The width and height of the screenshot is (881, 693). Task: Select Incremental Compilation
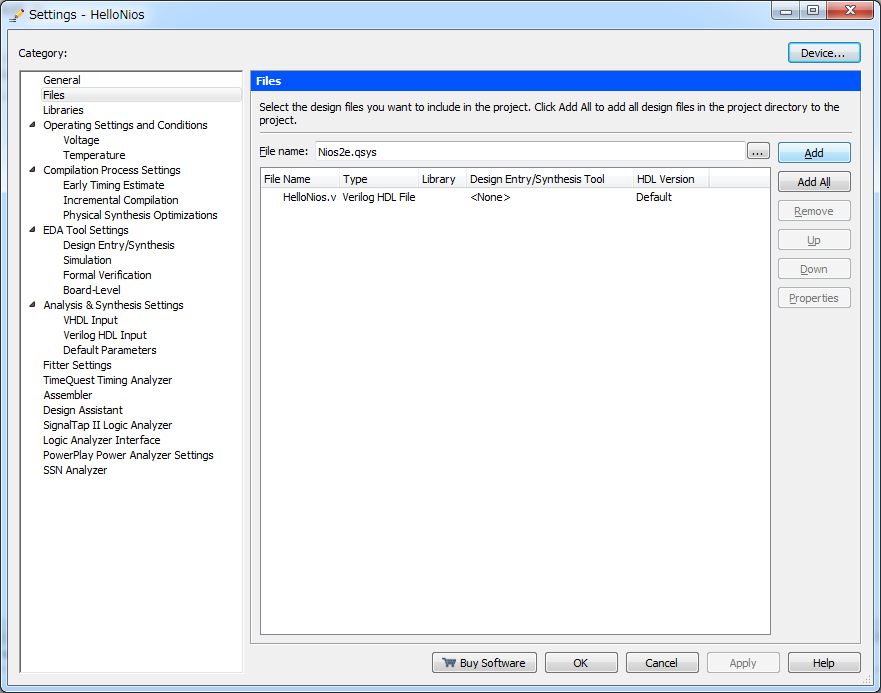coord(121,200)
